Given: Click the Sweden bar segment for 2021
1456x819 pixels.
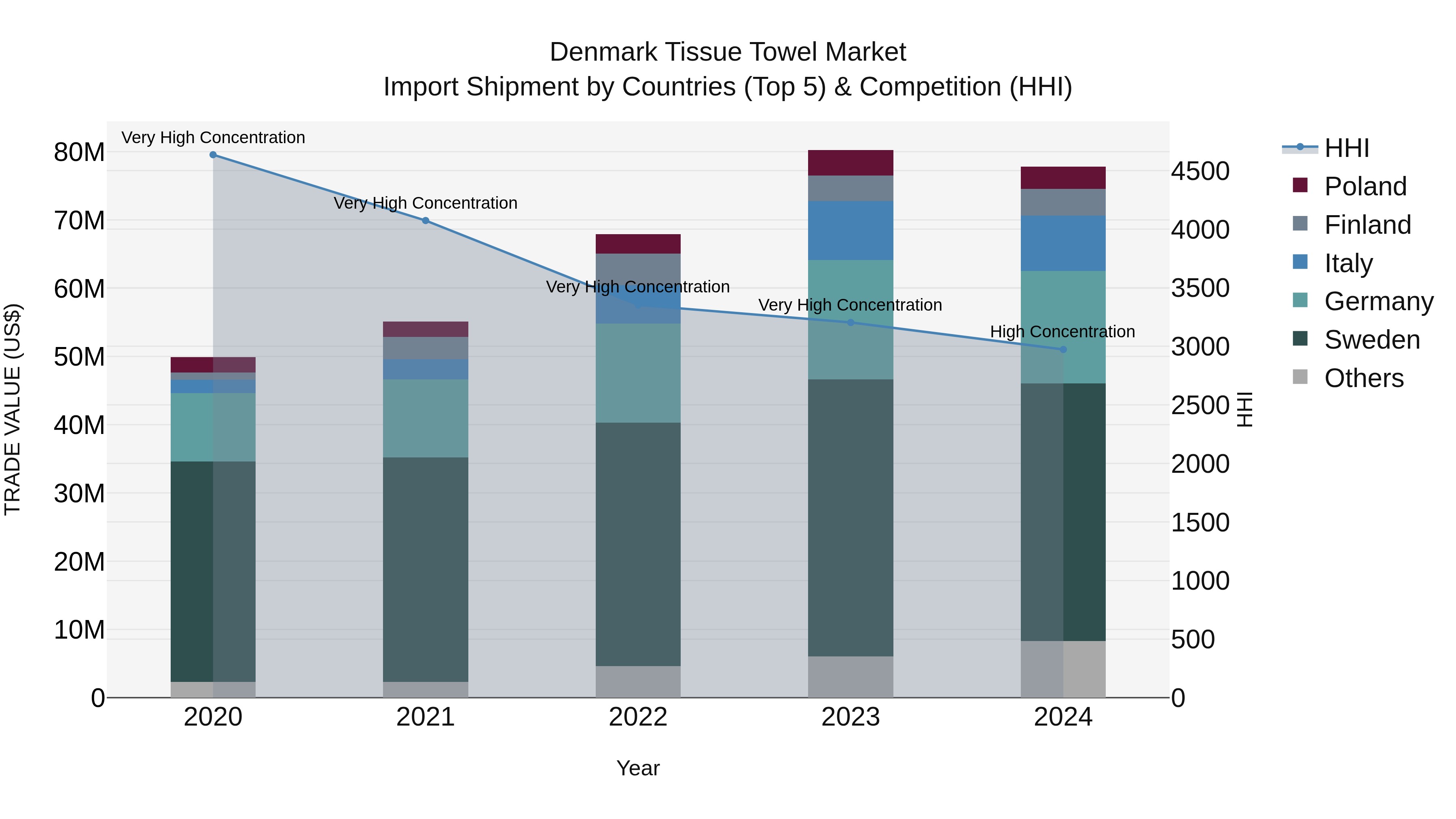Looking at the screenshot, I should coord(425,570).
